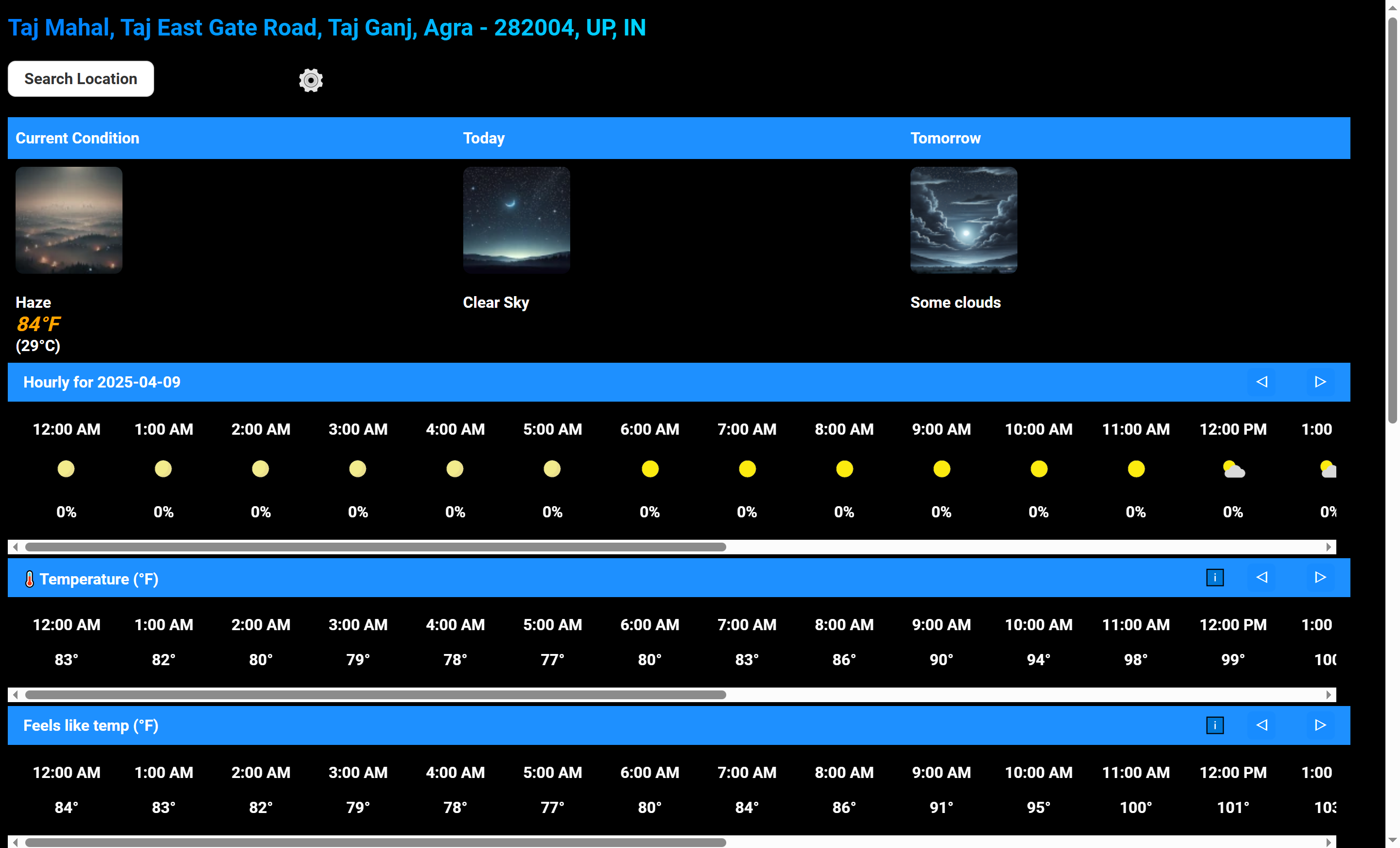This screenshot has height=848, width=1400.
Task: Select the 1:00 AM moon icon
Action: 163,469
